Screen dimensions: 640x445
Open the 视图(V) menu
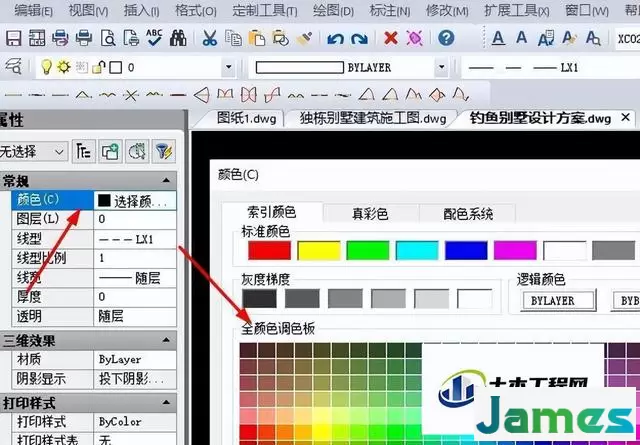coord(89,11)
